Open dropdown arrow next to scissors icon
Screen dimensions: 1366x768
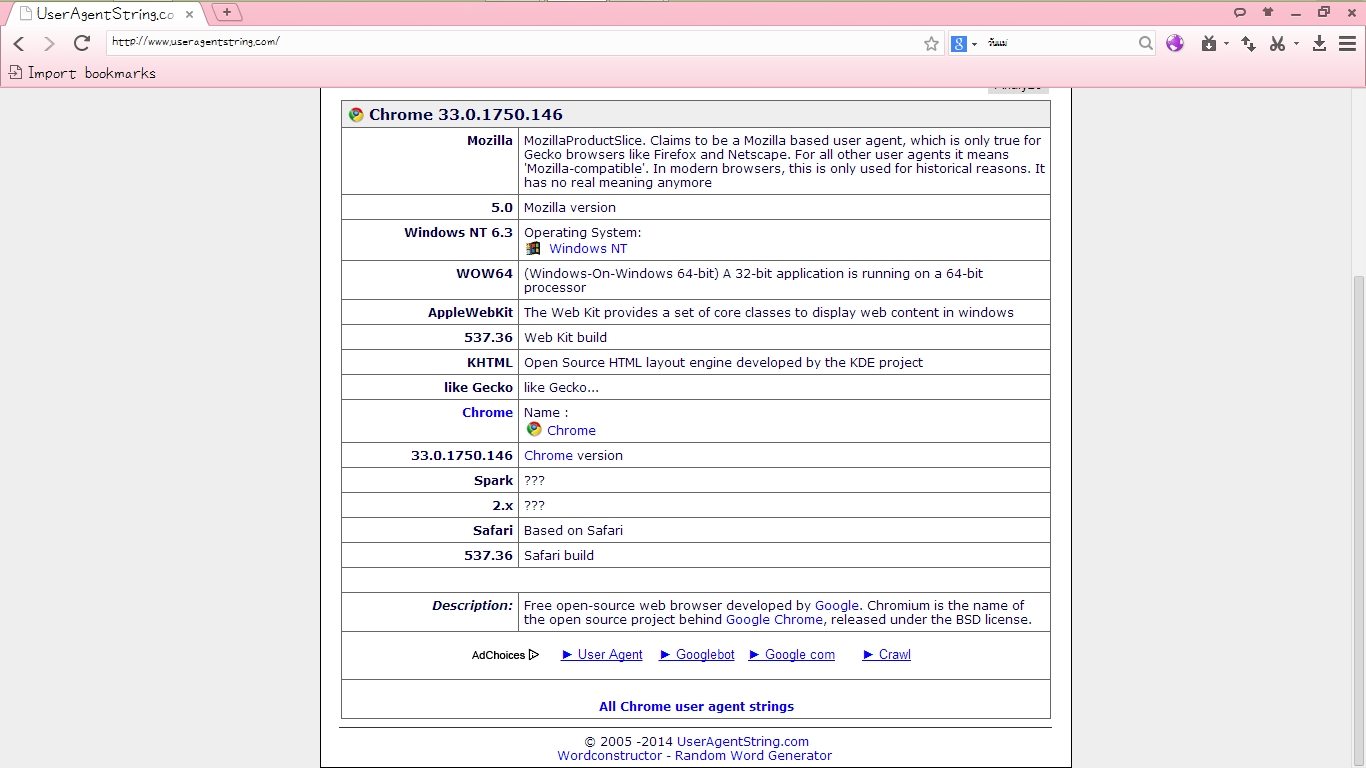click(1297, 44)
